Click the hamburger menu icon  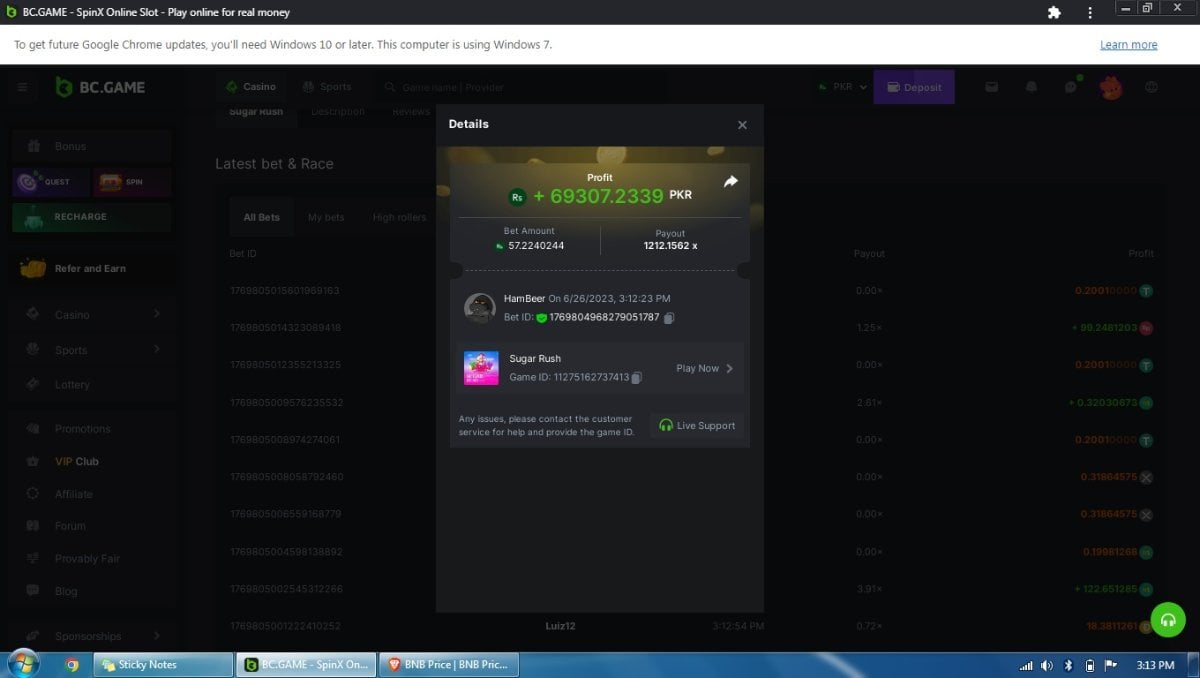(22, 87)
